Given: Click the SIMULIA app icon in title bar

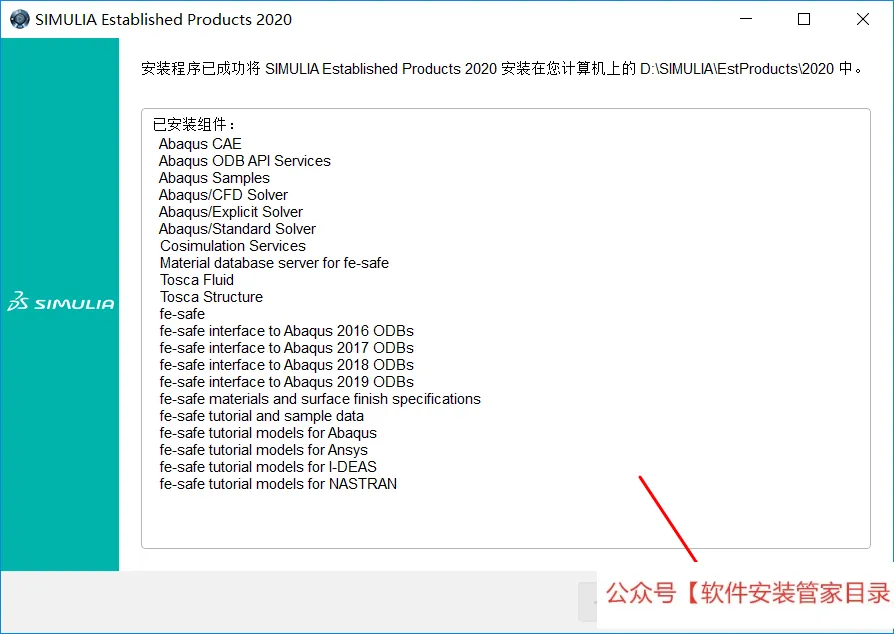Looking at the screenshot, I should coord(19,19).
